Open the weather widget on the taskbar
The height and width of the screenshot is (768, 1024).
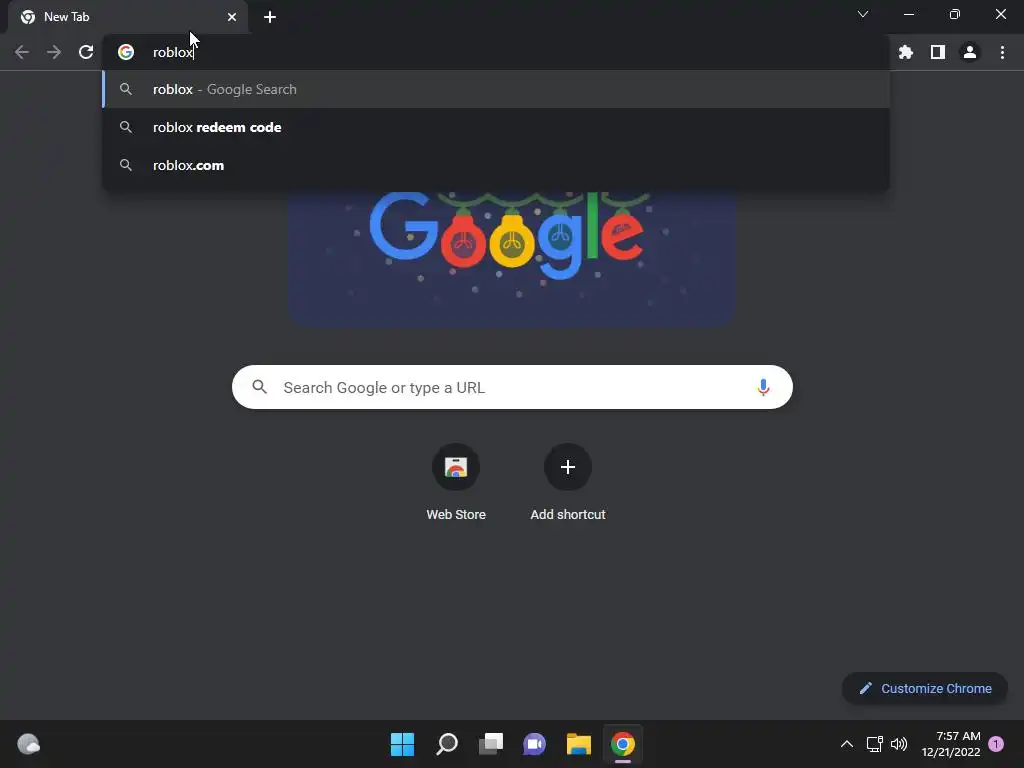(29, 744)
